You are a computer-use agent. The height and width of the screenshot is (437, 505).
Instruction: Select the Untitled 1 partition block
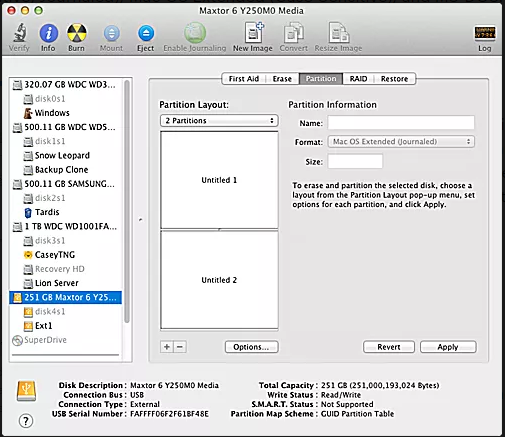pyautogui.click(x=219, y=180)
